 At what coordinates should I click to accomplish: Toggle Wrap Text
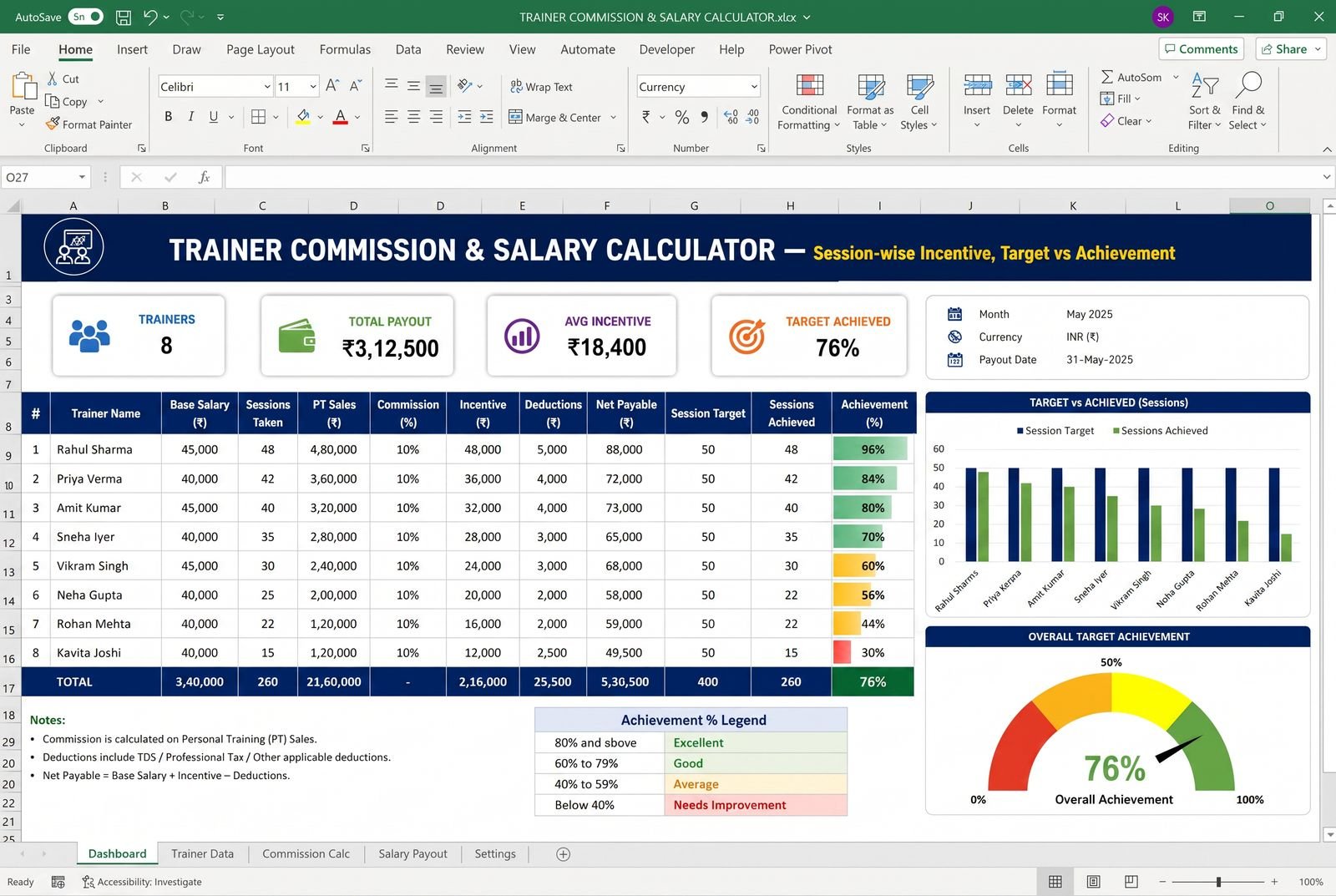541,87
